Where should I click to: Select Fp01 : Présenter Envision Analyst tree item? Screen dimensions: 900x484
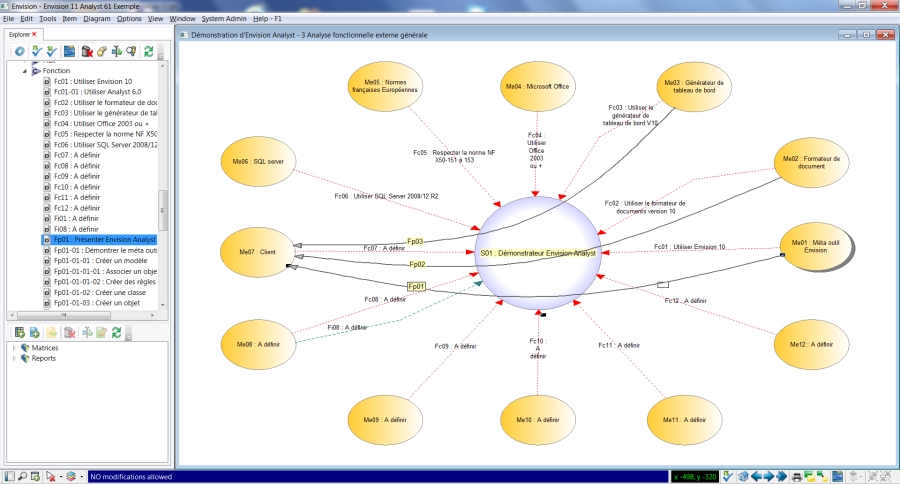coord(104,239)
